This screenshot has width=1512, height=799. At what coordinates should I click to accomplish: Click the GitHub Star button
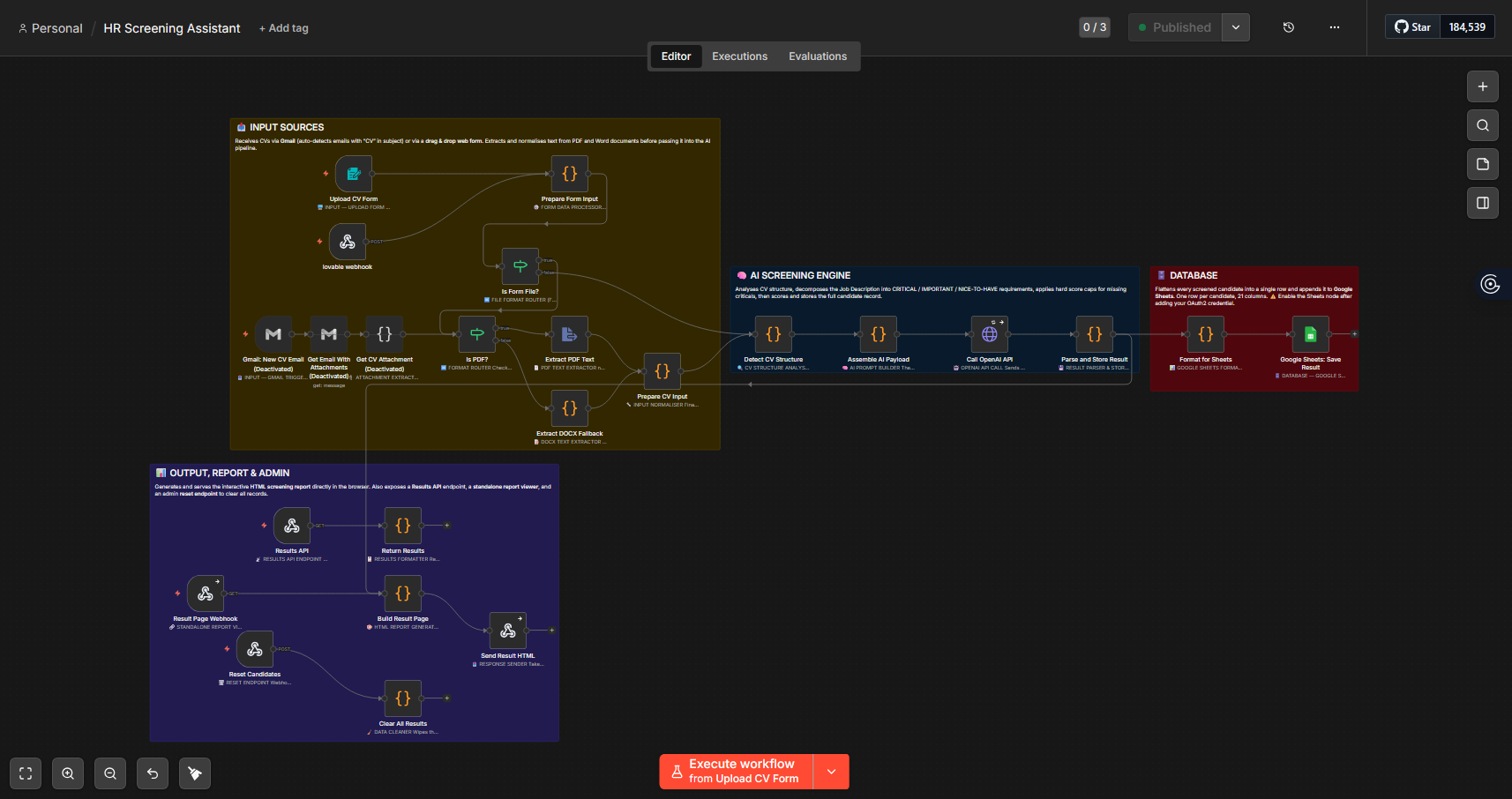[x=1412, y=27]
